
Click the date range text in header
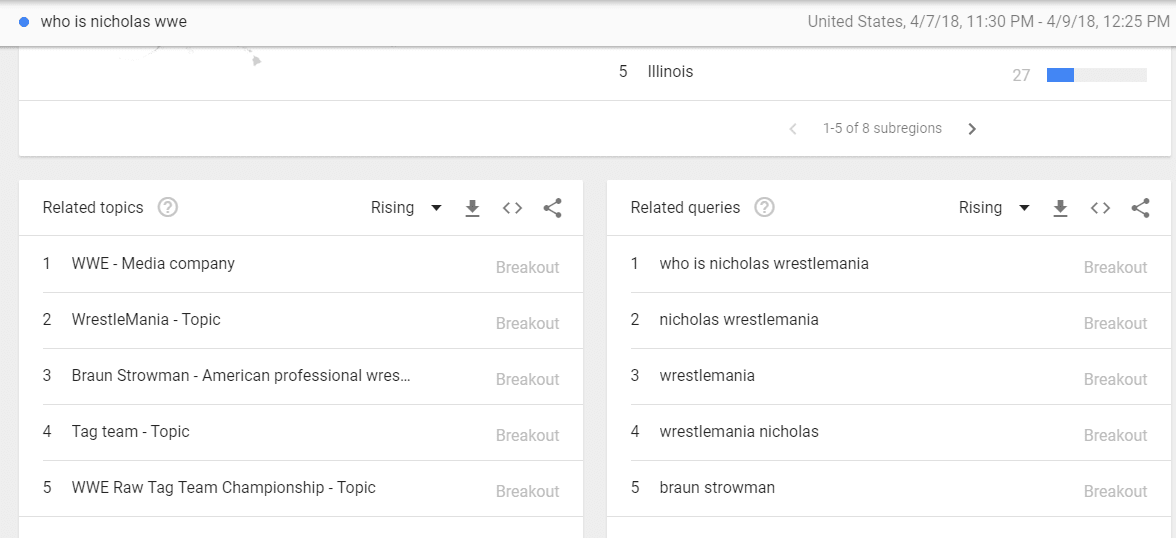click(988, 22)
